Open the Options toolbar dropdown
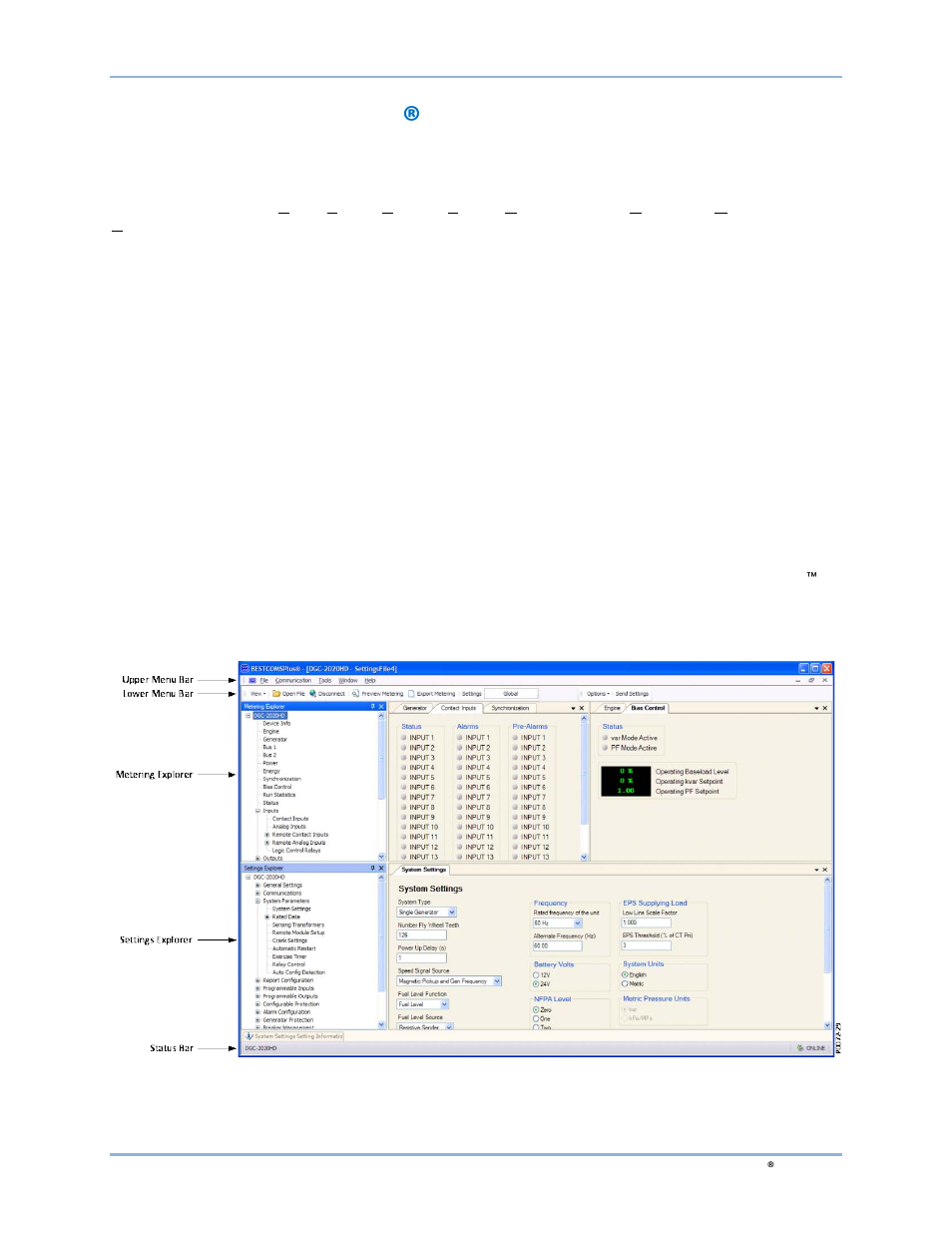This screenshot has height=1233, width=952. (x=598, y=693)
